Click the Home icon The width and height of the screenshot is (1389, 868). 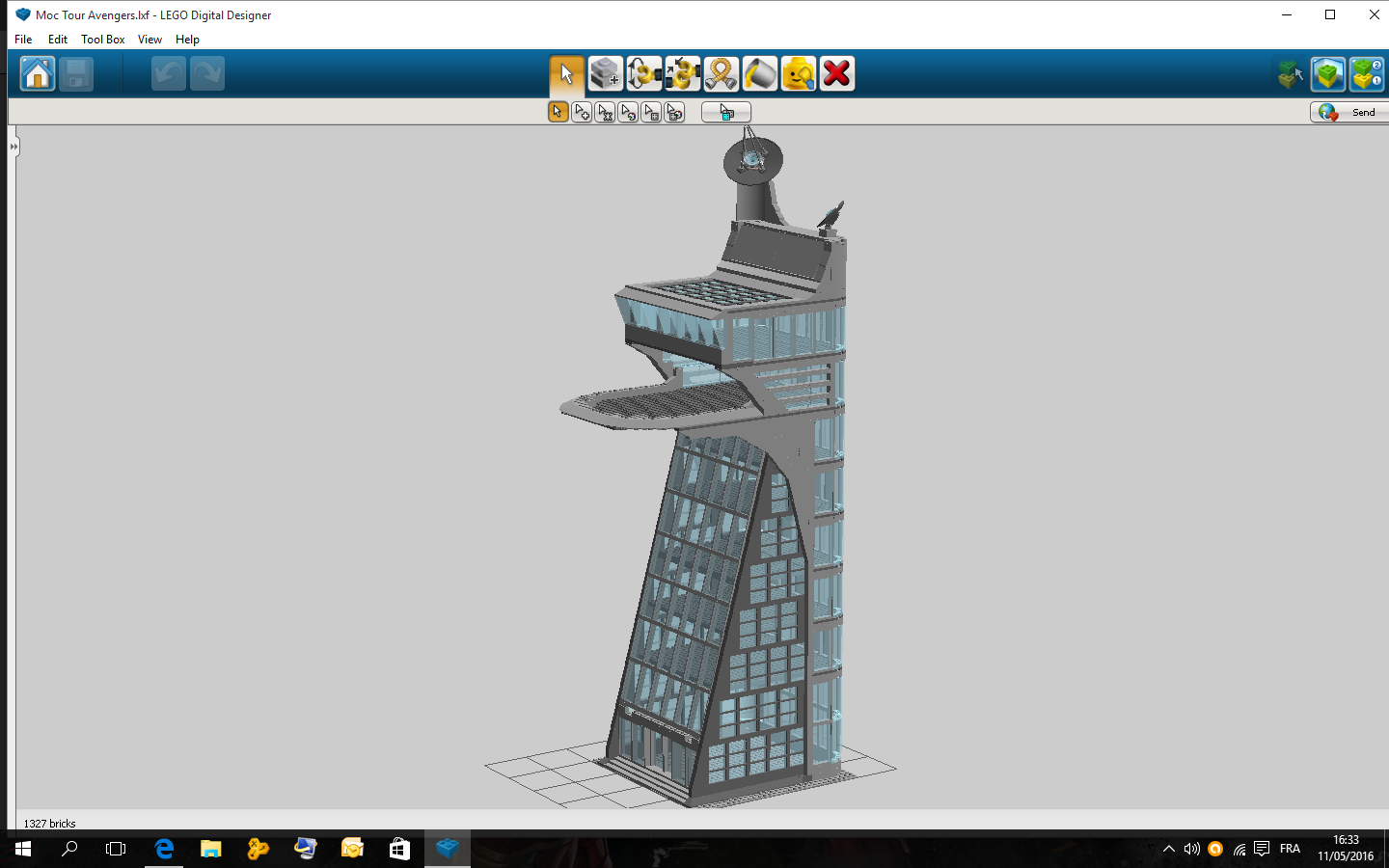[x=38, y=73]
